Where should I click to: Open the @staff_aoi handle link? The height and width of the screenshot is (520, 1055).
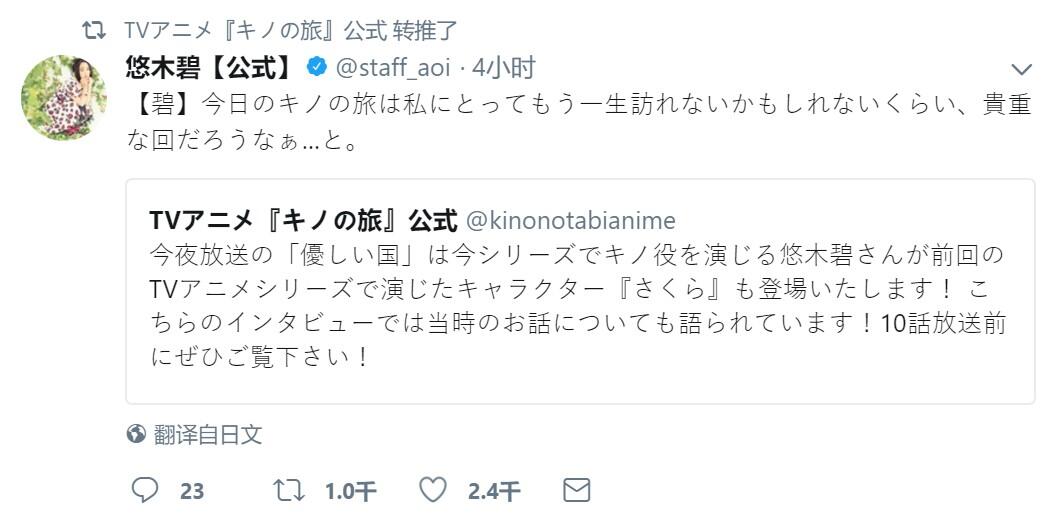coord(393,67)
